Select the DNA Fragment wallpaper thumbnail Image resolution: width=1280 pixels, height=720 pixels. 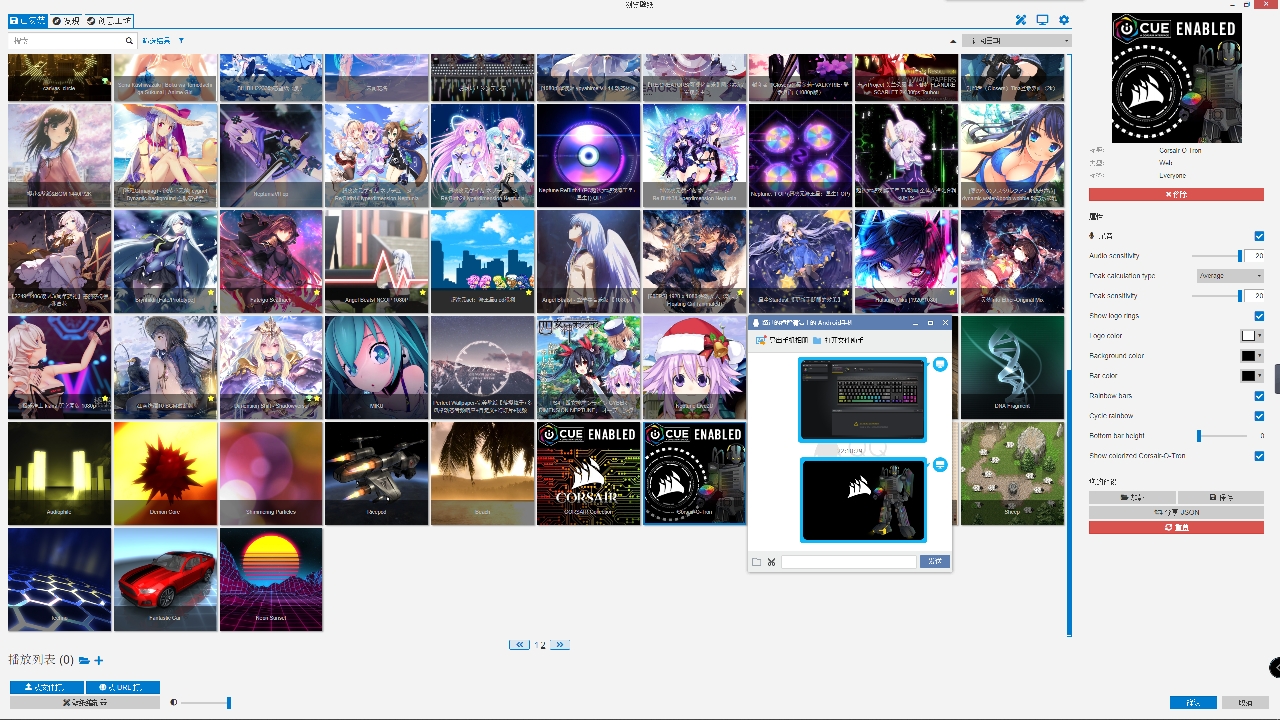(x=1012, y=367)
